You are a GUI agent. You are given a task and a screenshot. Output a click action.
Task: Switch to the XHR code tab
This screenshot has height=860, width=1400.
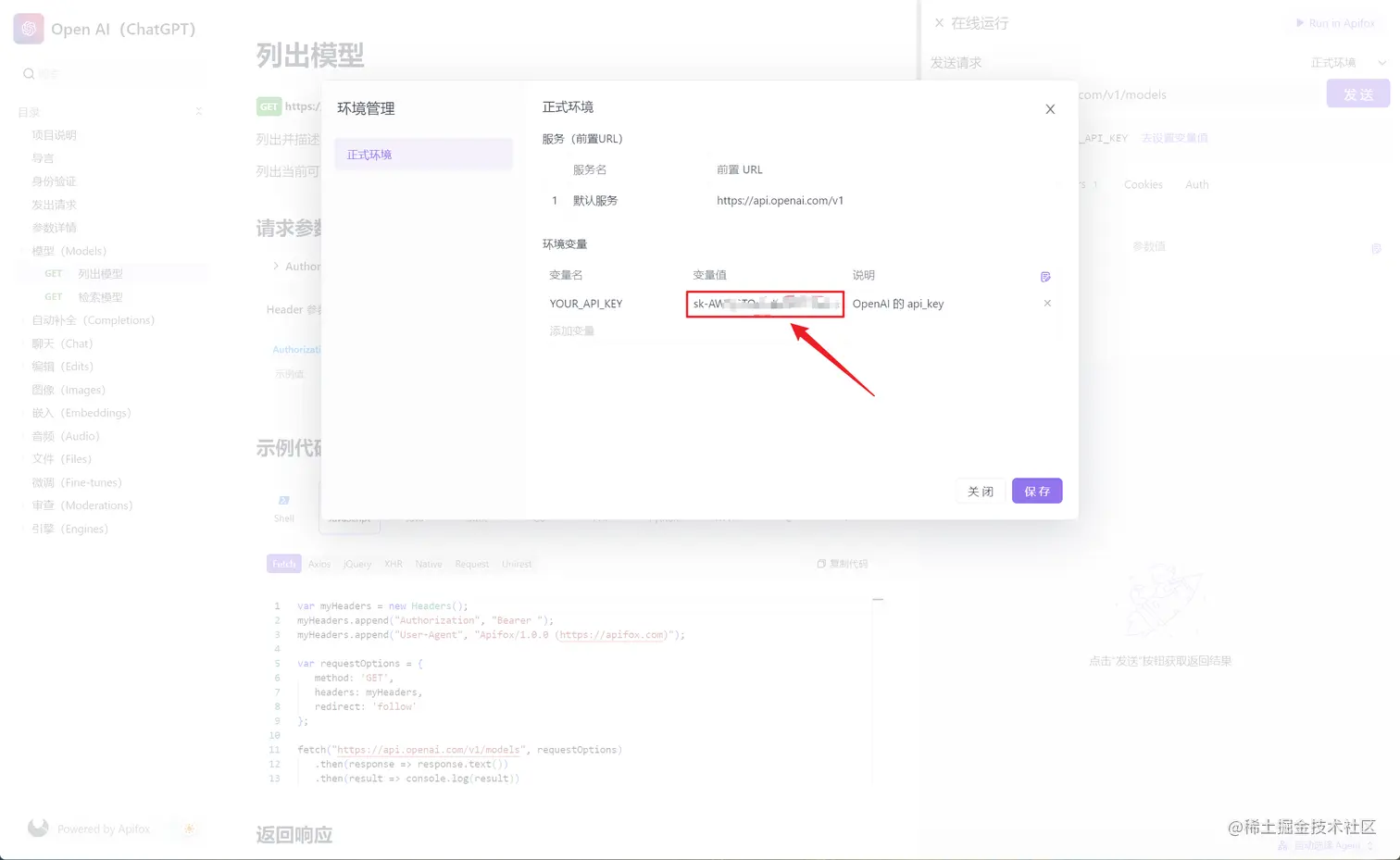(394, 564)
